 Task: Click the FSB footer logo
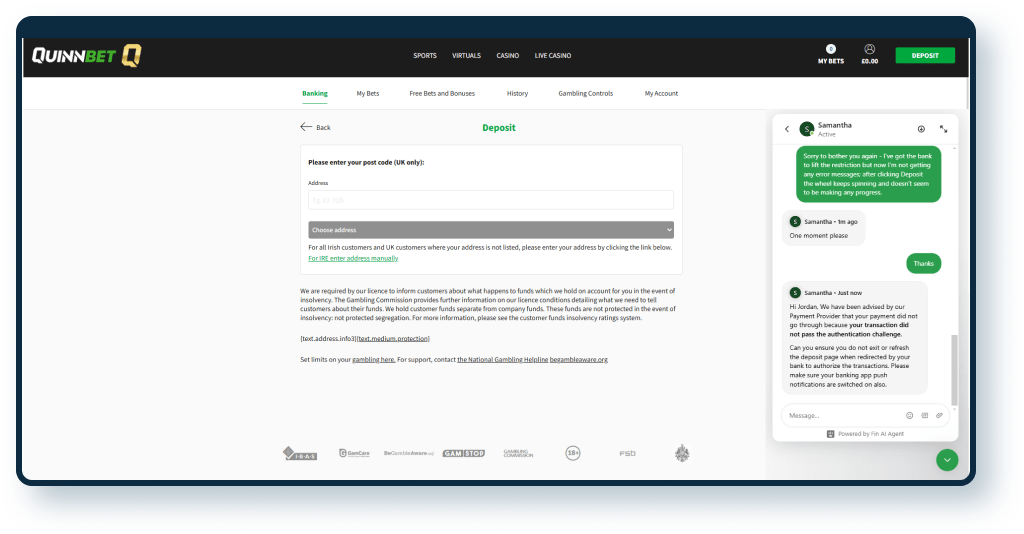coord(627,453)
